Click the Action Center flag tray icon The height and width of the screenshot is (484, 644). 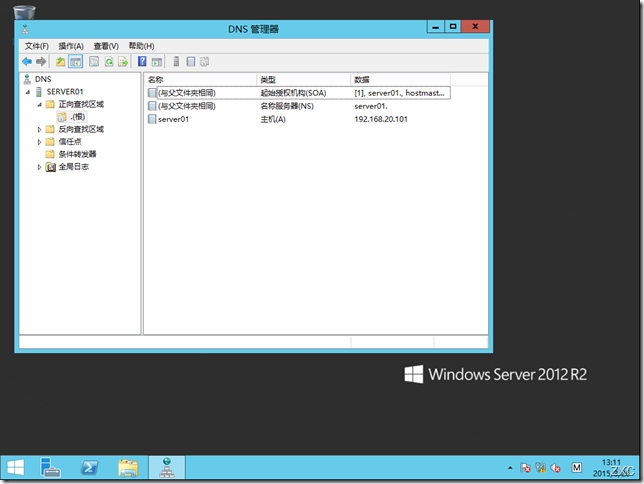point(525,468)
